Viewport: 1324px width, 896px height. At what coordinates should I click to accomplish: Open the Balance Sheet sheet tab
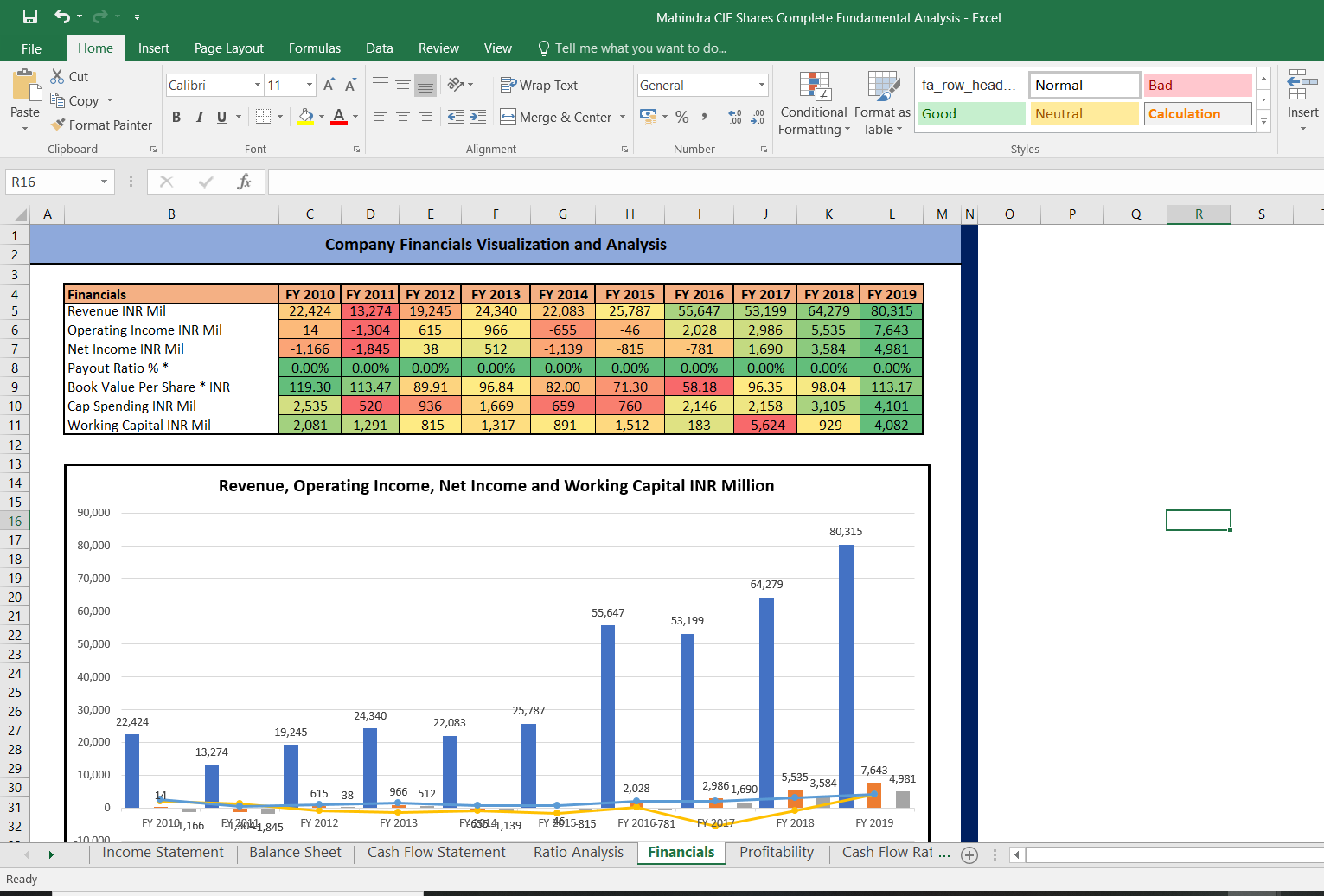pyautogui.click(x=296, y=853)
